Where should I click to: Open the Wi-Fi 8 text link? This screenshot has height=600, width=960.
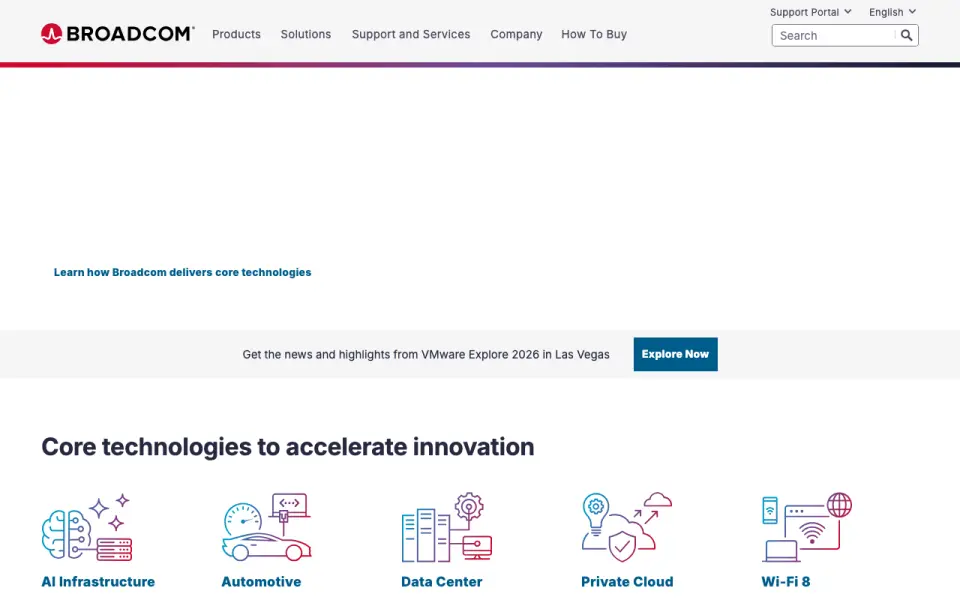[x=786, y=582]
